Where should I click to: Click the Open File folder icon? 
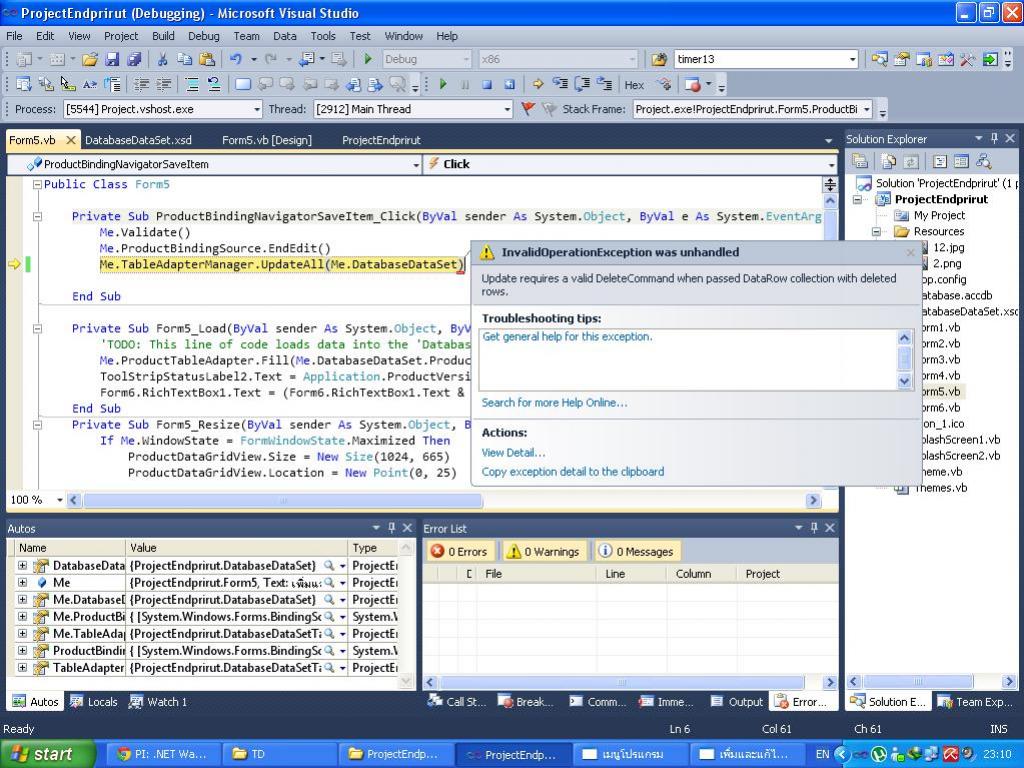[x=90, y=60]
